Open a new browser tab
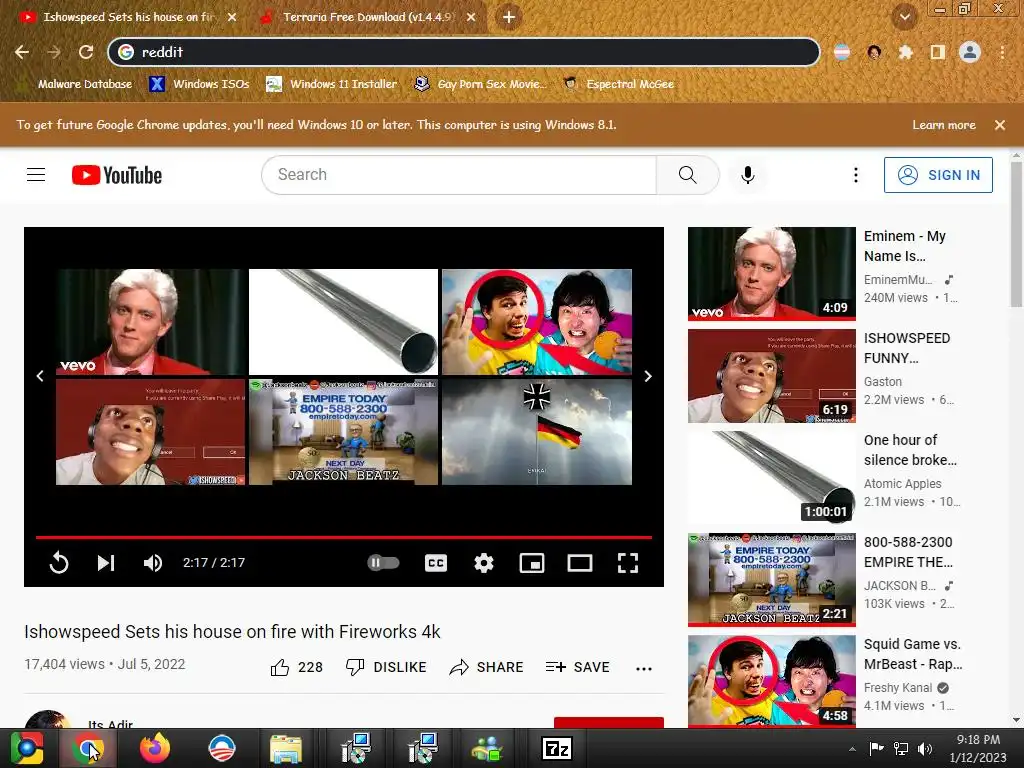This screenshot has width=1024, height=768. pos(509,17)
